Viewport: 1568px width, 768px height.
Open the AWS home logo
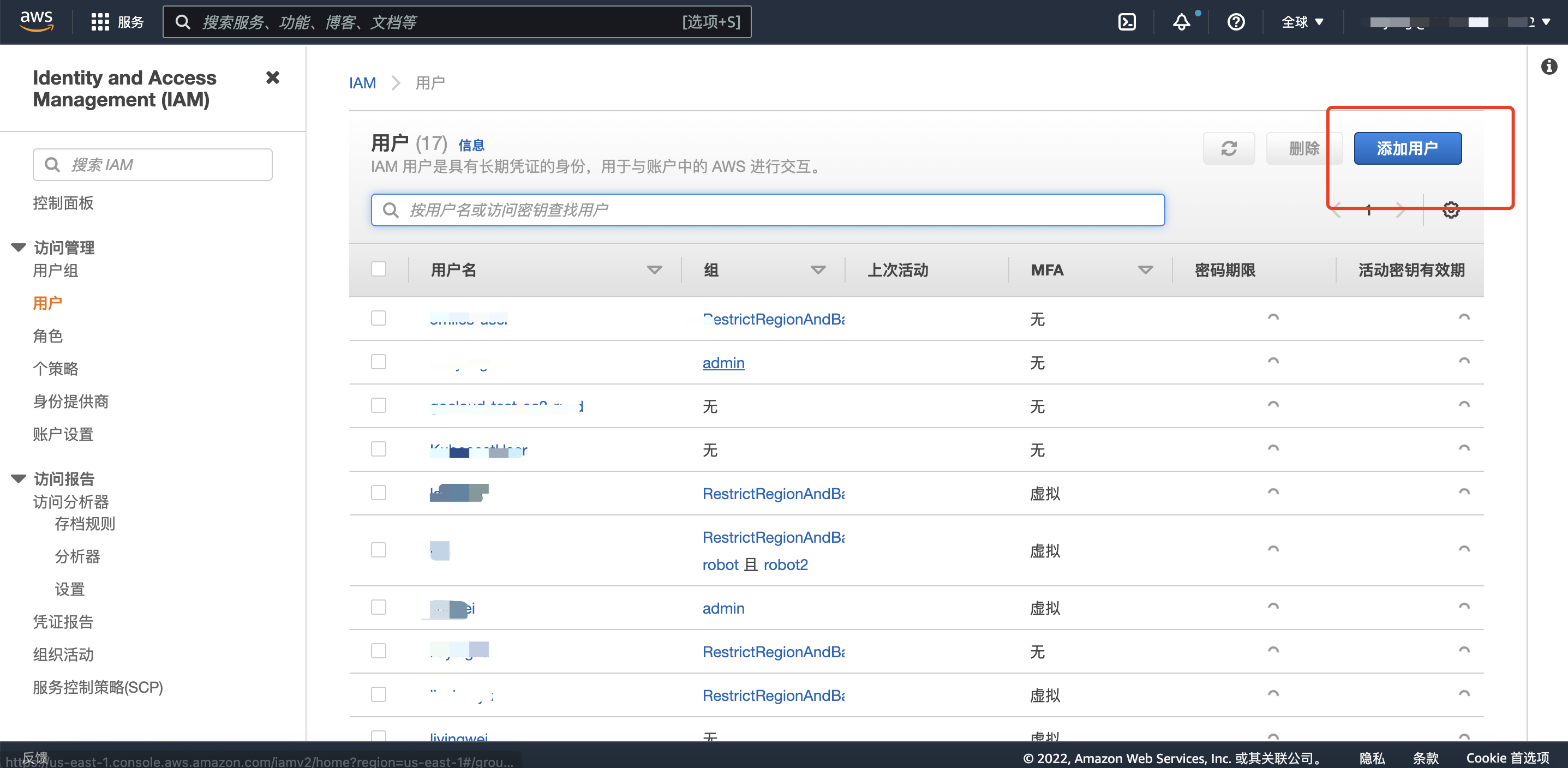[x=37, y=21]
